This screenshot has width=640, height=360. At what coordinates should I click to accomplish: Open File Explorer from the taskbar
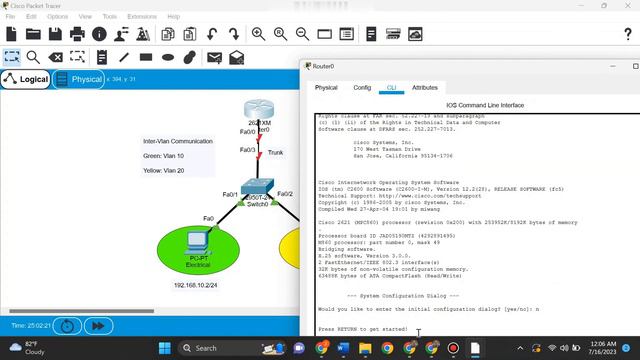(365, 348)
